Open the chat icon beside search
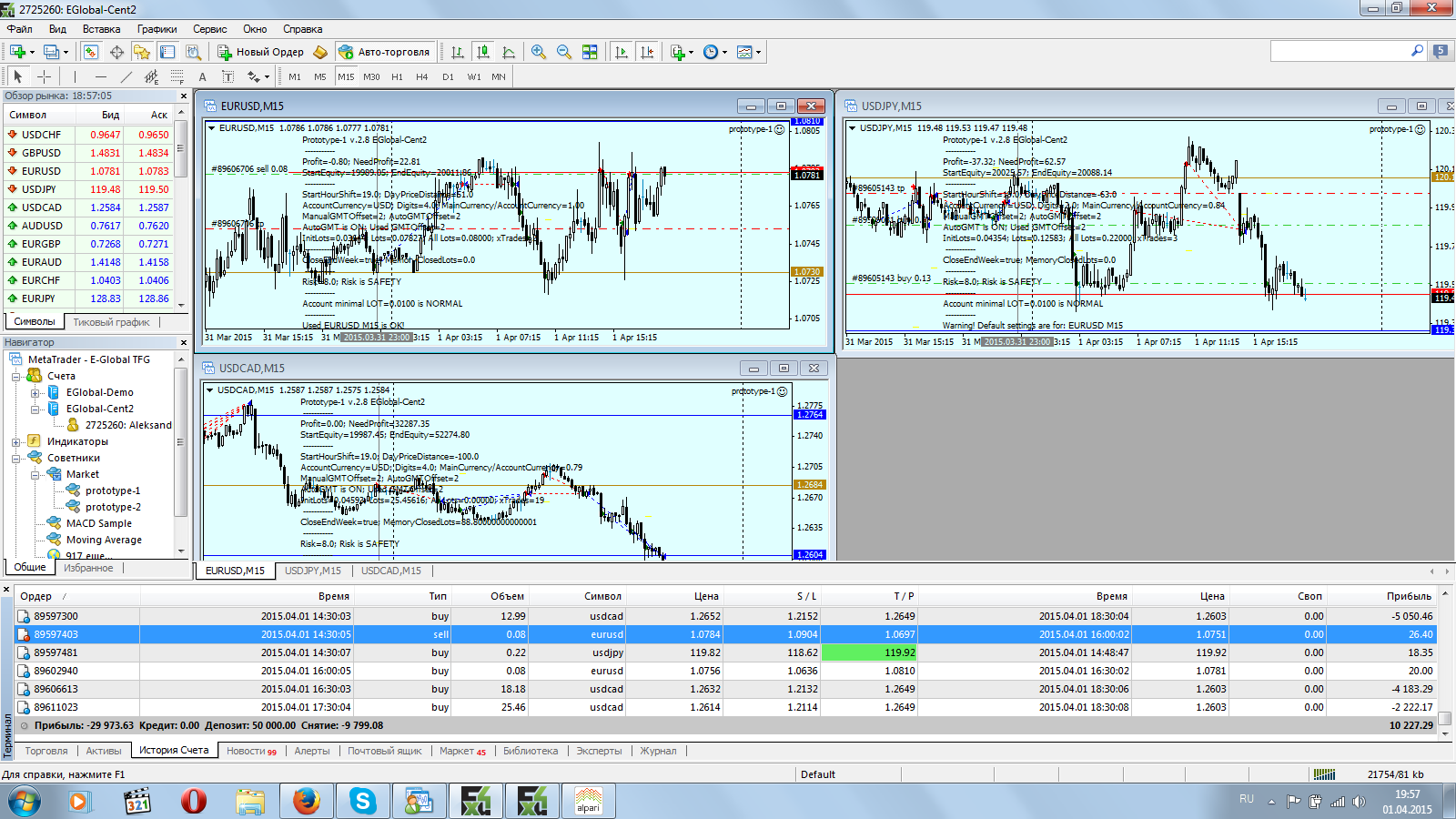This screenshot has width=1456, height=819. pyautogui.click(x=1440, y=51)
